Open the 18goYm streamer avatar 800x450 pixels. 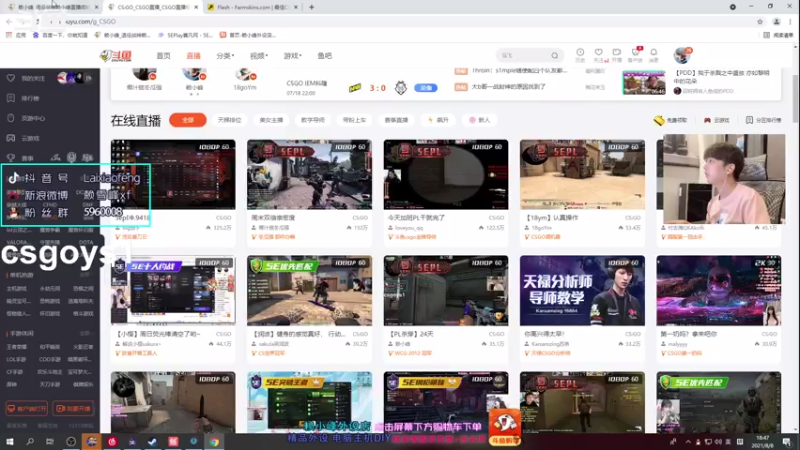click(244, 75)
